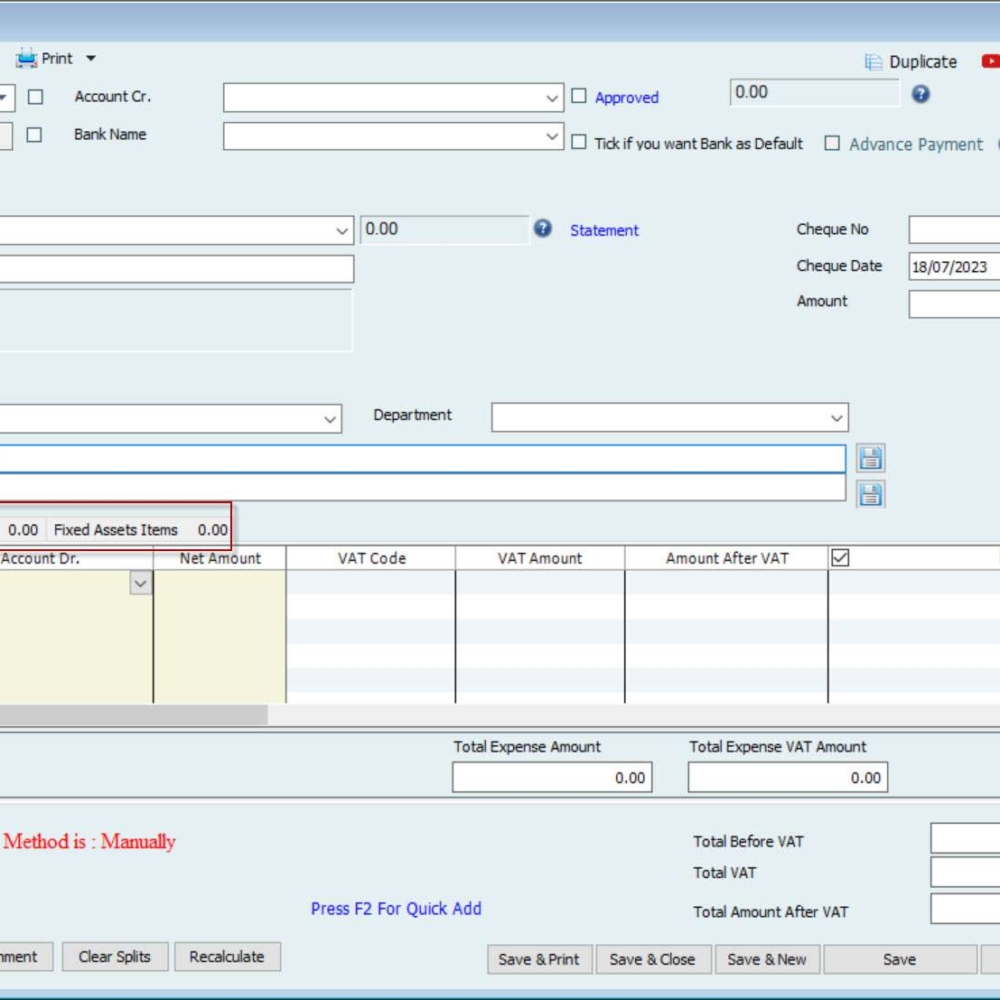Screen dimensions: 1000x1000
Task: Click Cheque Date field 18/07/2023
Action: coord(954,267)
